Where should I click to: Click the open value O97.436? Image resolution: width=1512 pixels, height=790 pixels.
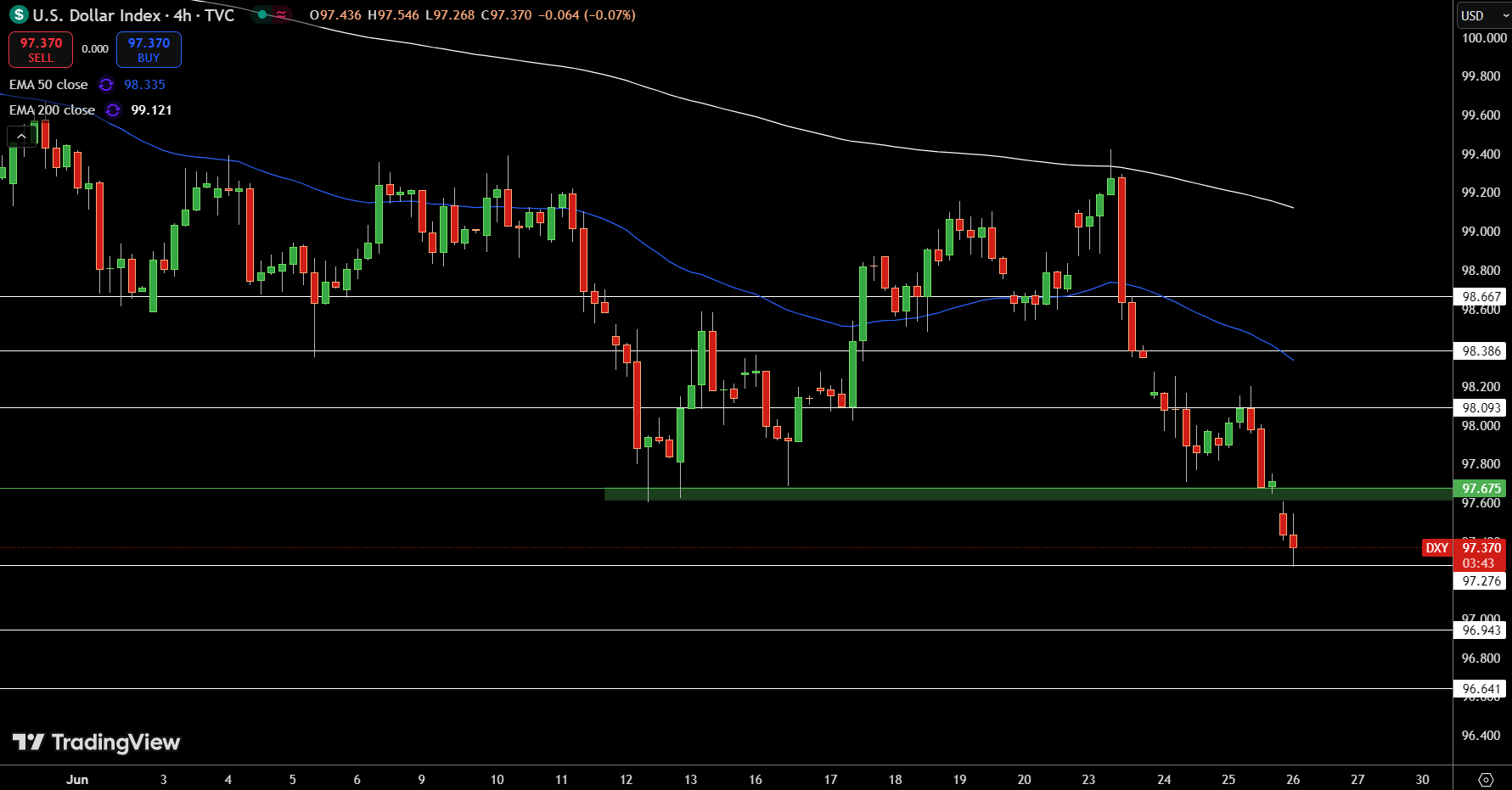(x=335, y=15)
